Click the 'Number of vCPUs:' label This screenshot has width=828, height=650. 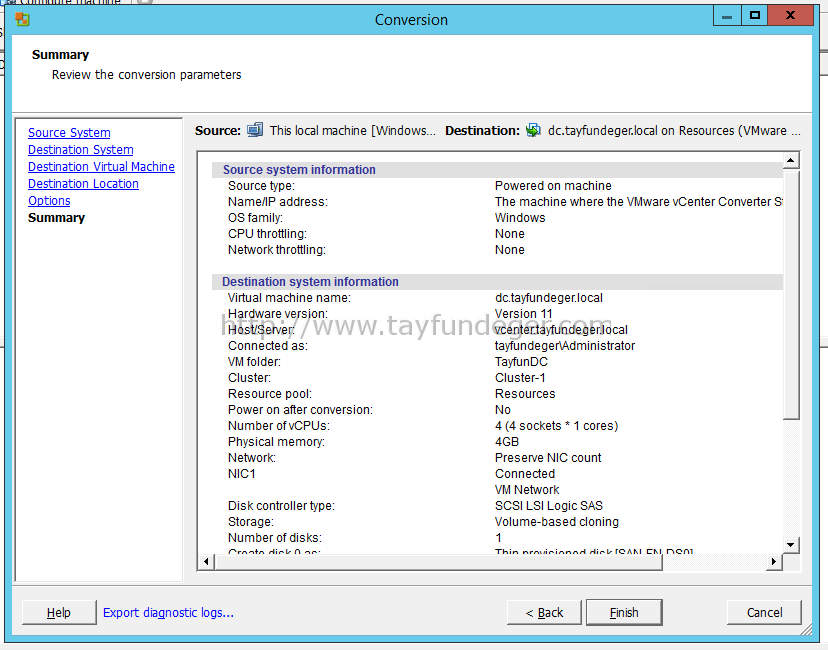pyautogui.click(x=279, y=426)
